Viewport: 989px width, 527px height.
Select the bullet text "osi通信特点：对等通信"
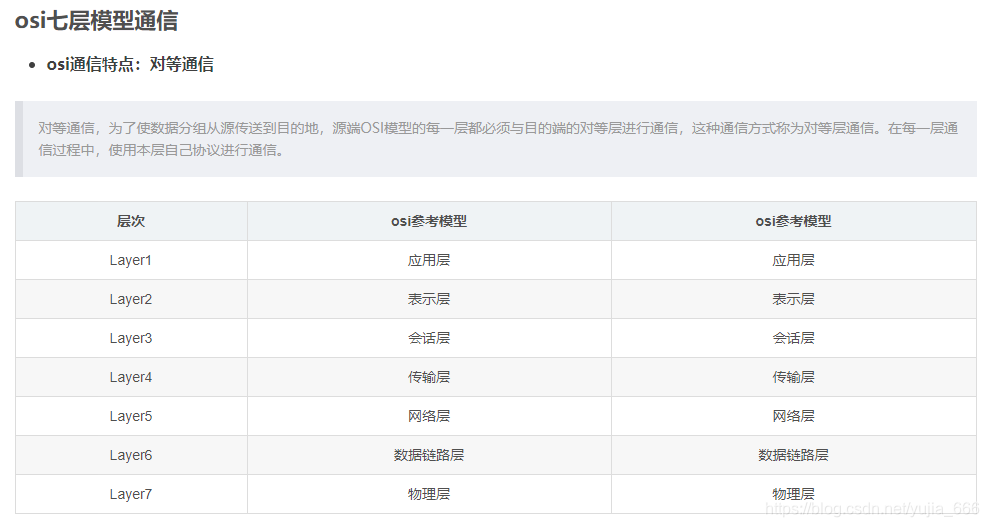click(130, 64)
